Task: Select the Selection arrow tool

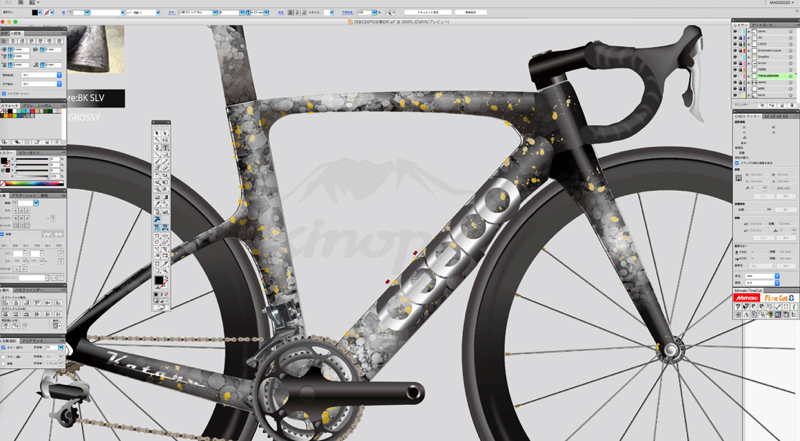Action: (157, 132)
